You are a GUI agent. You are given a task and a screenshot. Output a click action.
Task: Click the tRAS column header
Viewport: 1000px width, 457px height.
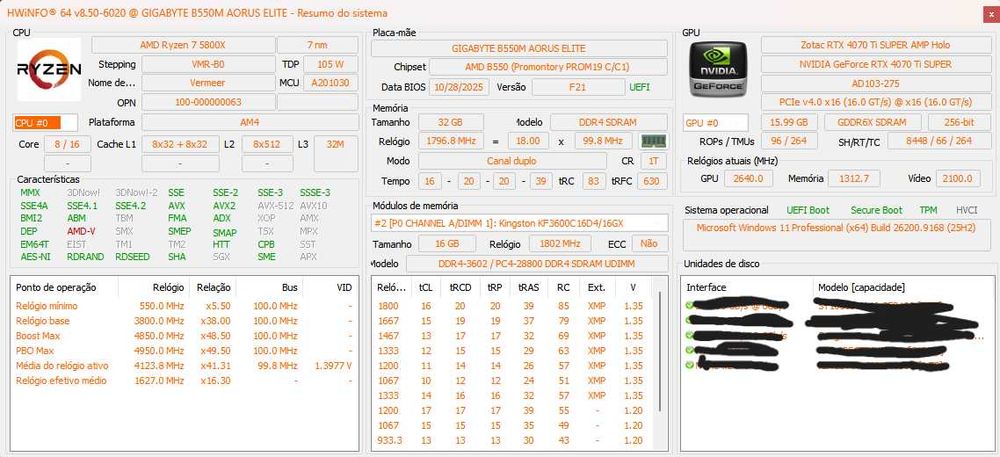[x=528, y=287]
